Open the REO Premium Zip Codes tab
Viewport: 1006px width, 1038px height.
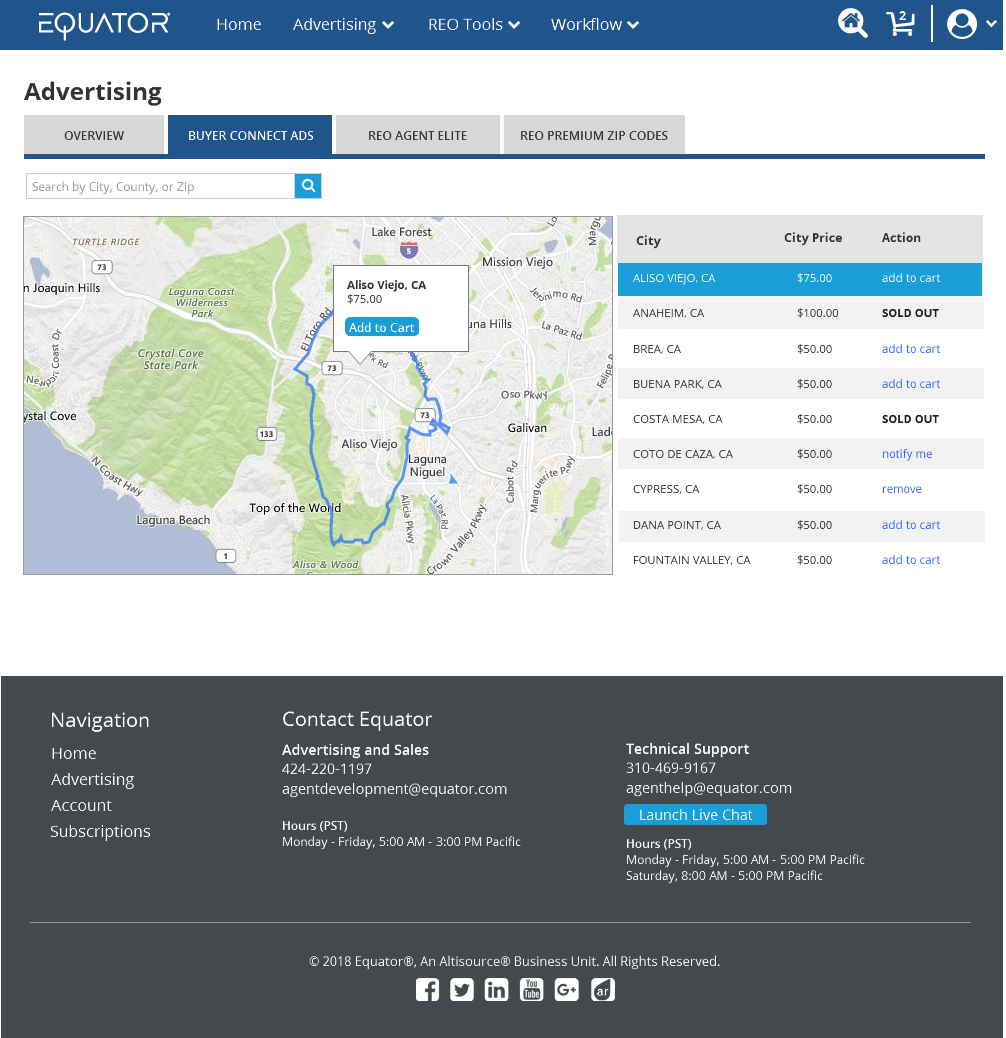[594, 135]
